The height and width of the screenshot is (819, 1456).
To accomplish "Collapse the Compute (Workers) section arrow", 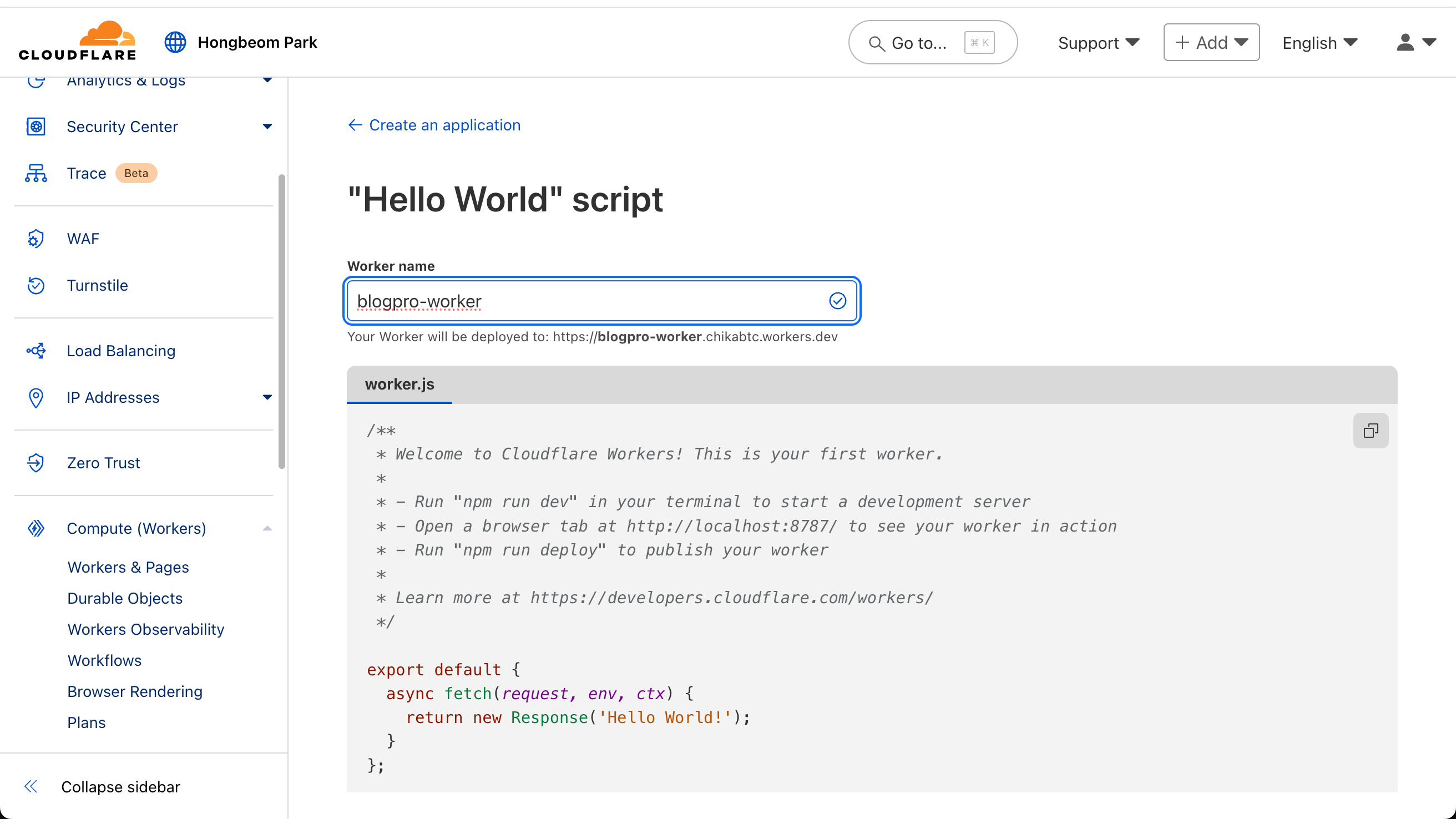I will 267,528.
